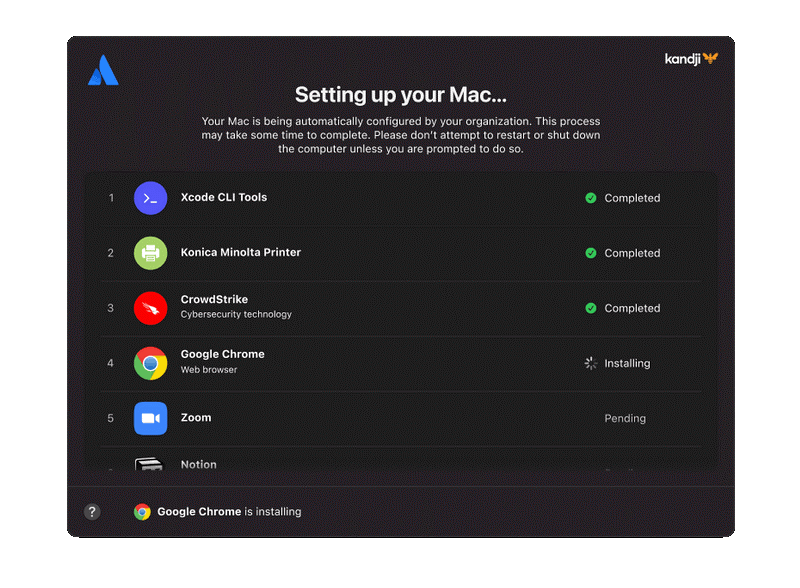
Task: Select the 'CrowdStrike' app name
Action: [x=214, y=300]
